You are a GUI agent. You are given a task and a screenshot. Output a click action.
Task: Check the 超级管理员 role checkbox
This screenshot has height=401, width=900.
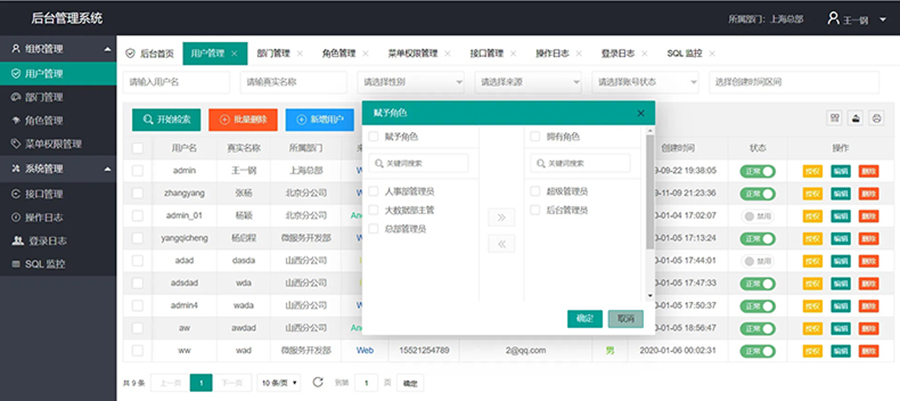pyautogui.click(x=536, y=190)
